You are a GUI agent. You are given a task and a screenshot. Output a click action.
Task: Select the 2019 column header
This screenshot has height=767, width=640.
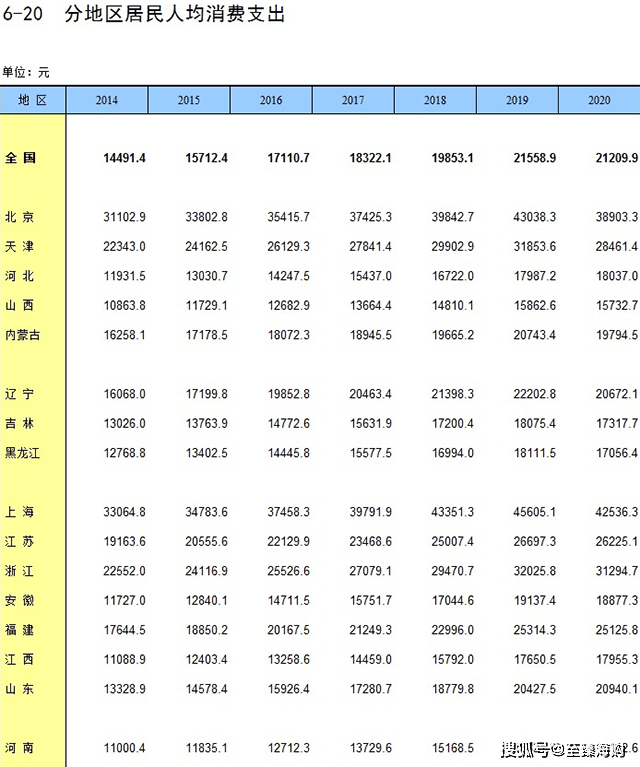pyautogui.click(x=517, y=100)
